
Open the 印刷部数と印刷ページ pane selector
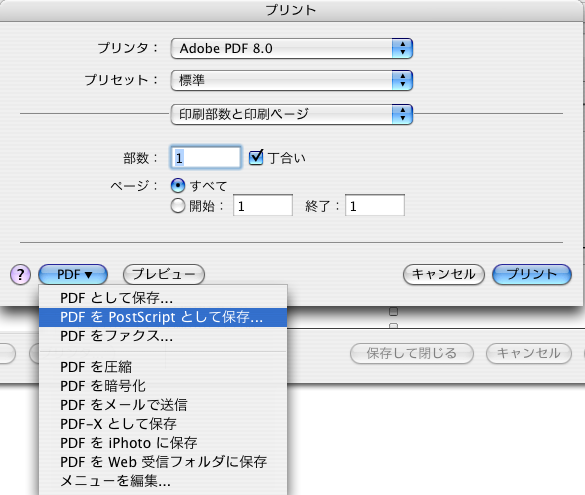coord(291,114)
